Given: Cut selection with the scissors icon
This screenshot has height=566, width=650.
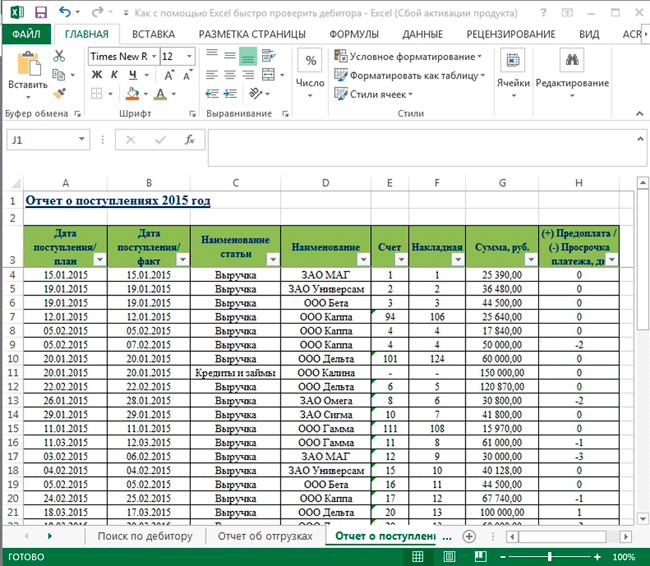Looking at the screenshot, I should (x=59, y=56).
